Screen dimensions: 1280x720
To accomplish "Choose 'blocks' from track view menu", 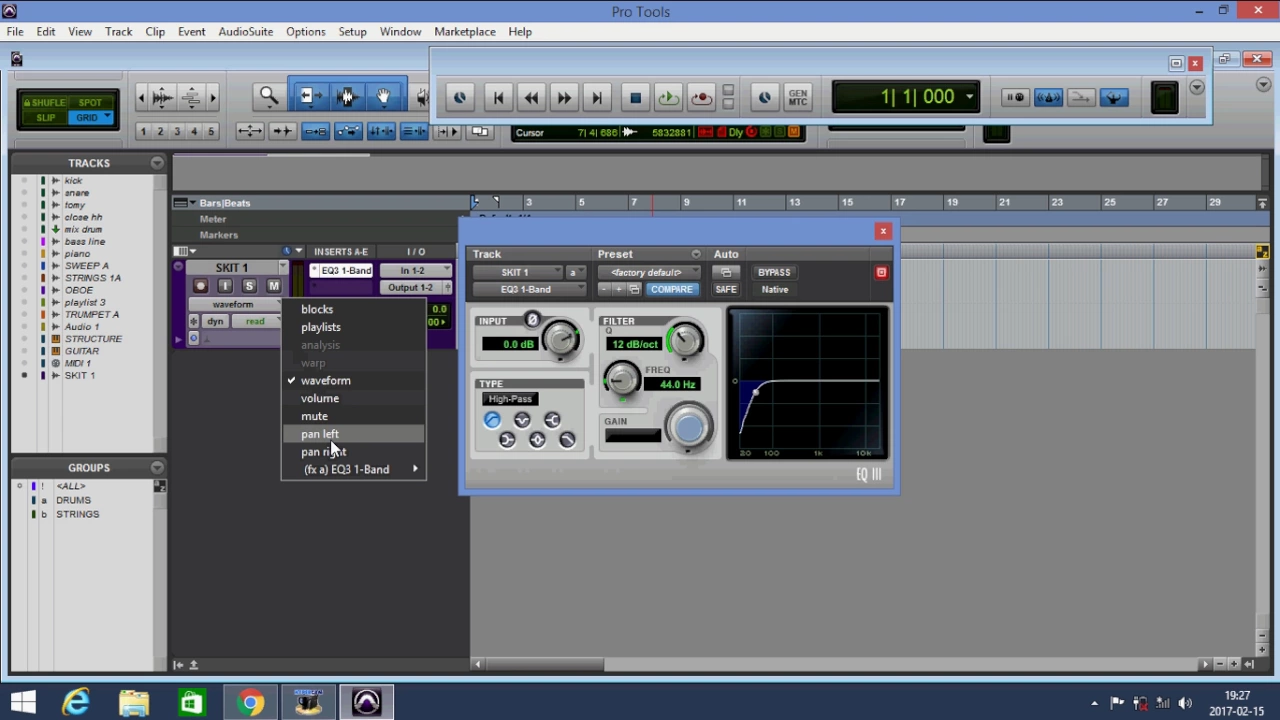I will coord(317,309).
